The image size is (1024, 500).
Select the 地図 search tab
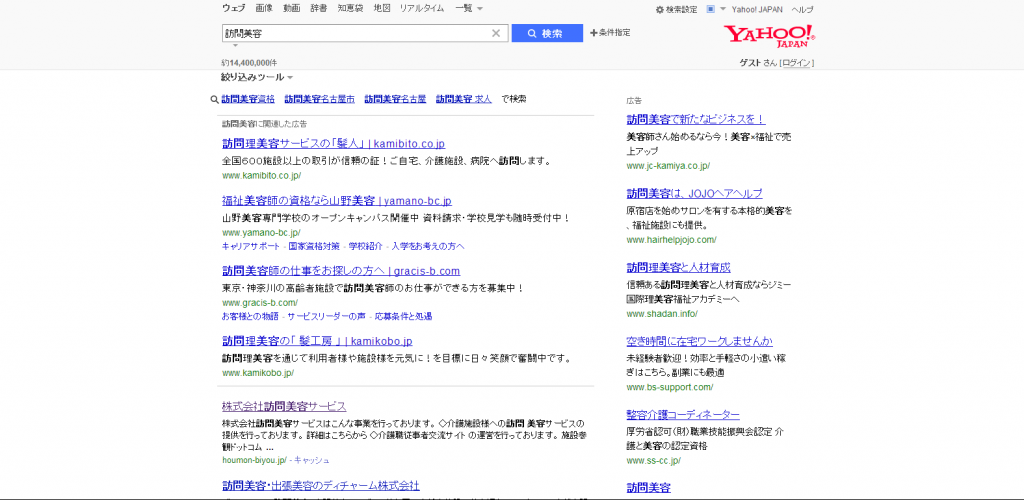tap(382, 8)
